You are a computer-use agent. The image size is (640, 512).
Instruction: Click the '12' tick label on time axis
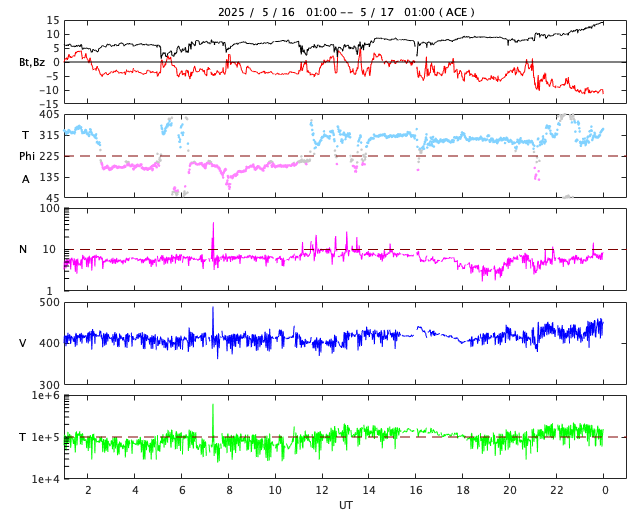click(322, 490)
